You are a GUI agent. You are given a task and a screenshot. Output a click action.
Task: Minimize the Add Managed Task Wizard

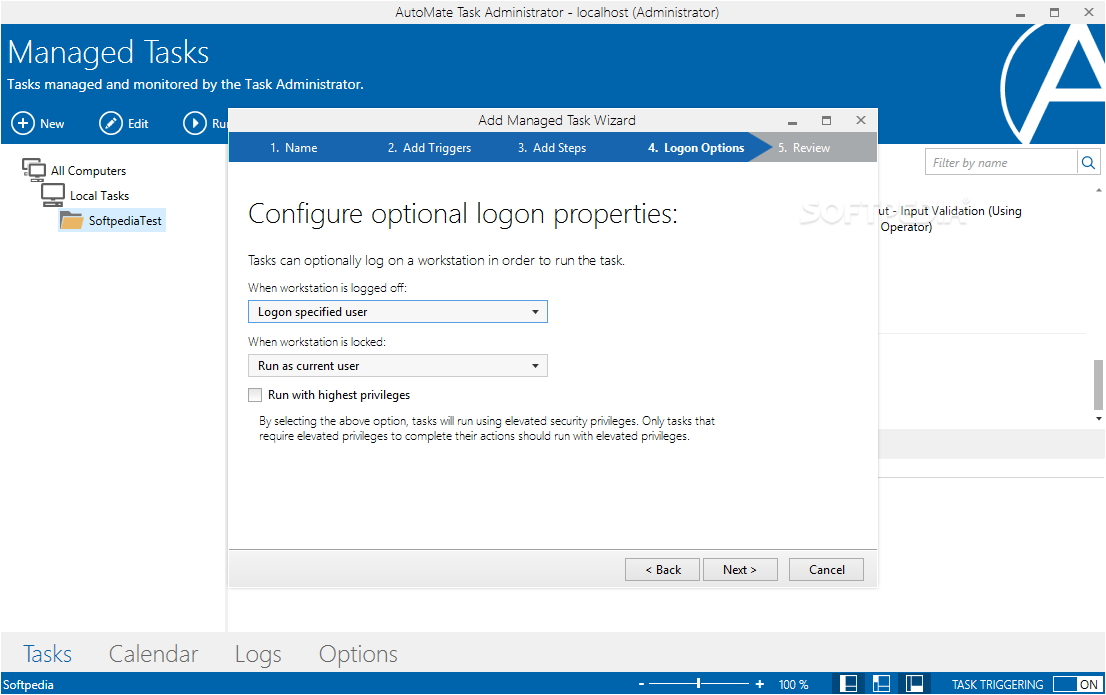point(792,122)
